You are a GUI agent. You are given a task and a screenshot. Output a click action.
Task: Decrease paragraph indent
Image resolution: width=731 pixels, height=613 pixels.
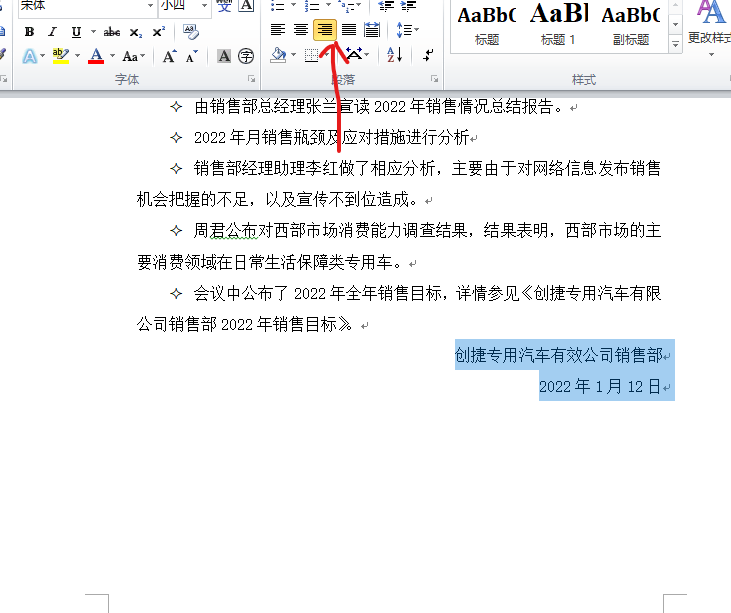[x=386, y=6]
